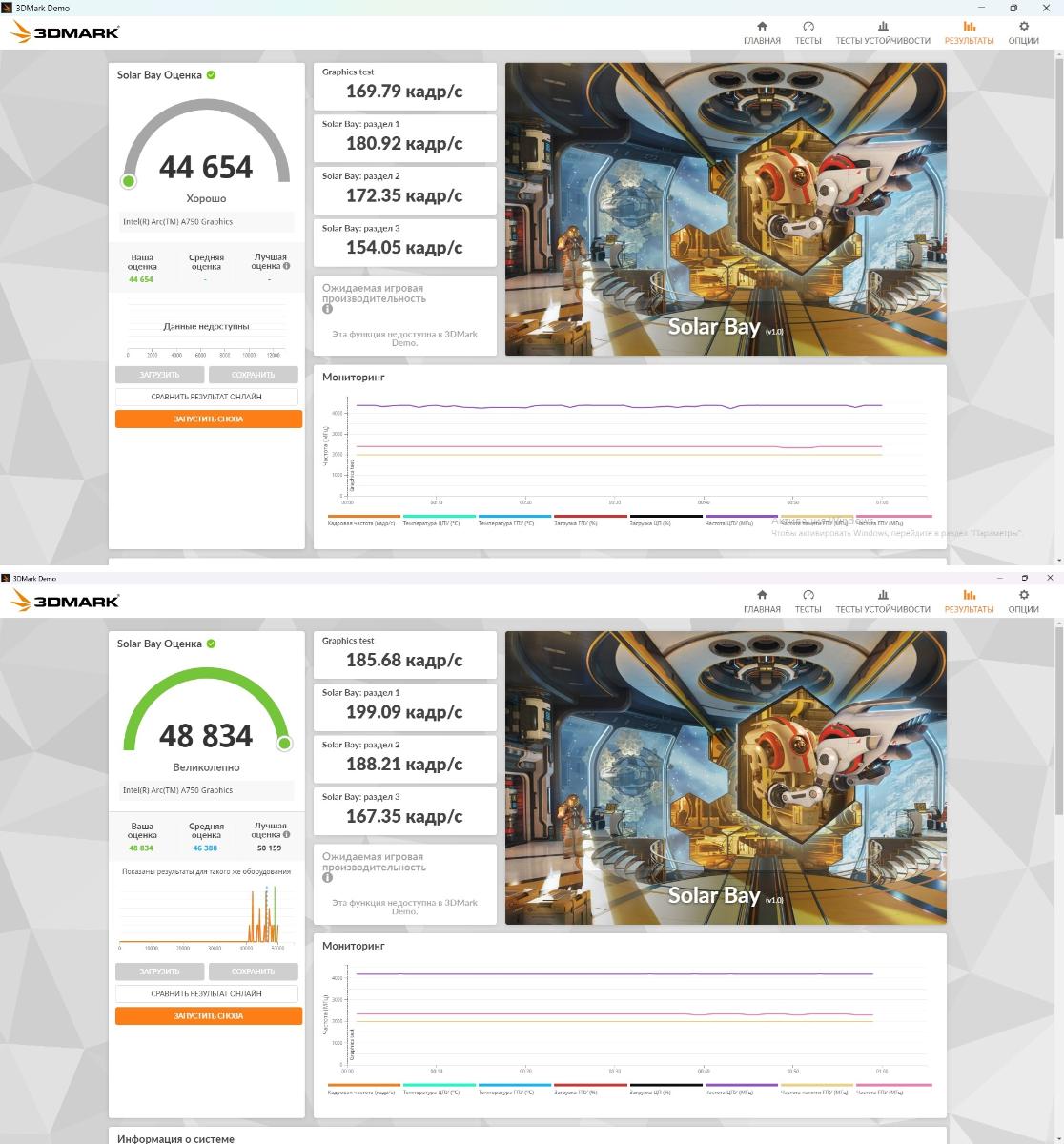Click СОХРАНИТЬ button in upper window
The image size is (1064, 1144).
253,375
